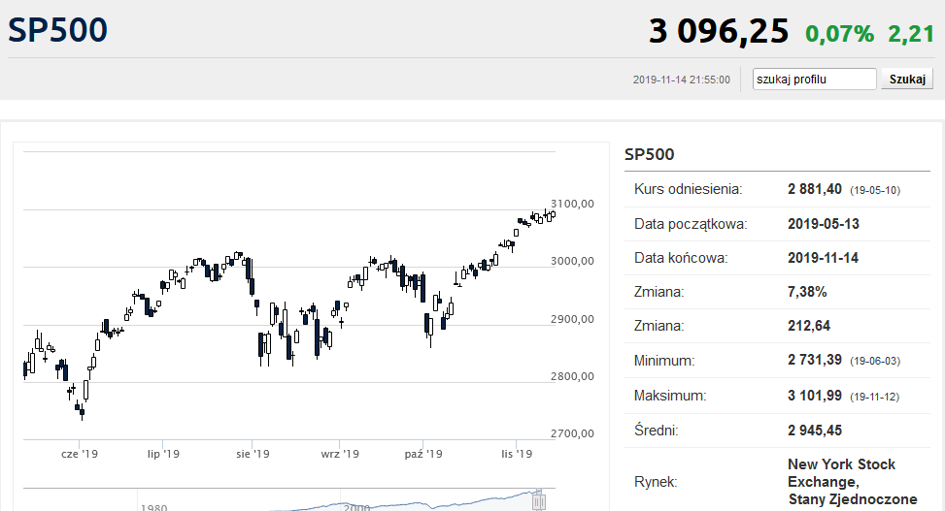The height and width of the screenshot is (511, 945).
Task: Click the Kurs odniesienia 2 881,40 value
Action: point(814,189)
